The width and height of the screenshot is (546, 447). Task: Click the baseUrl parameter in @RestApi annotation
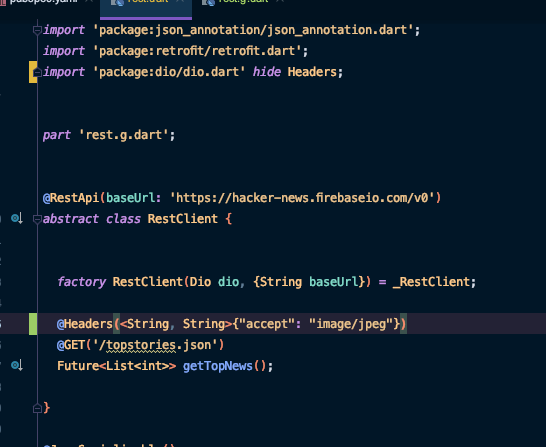(x=130, y=198)
